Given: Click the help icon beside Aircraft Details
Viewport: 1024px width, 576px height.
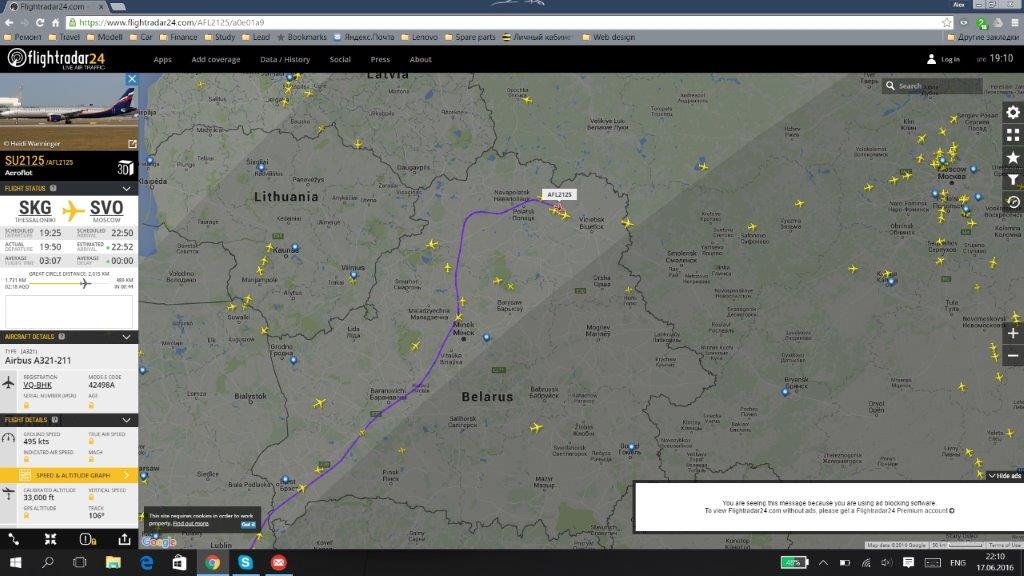Looking at the screenshot, I should pos(61,336).
